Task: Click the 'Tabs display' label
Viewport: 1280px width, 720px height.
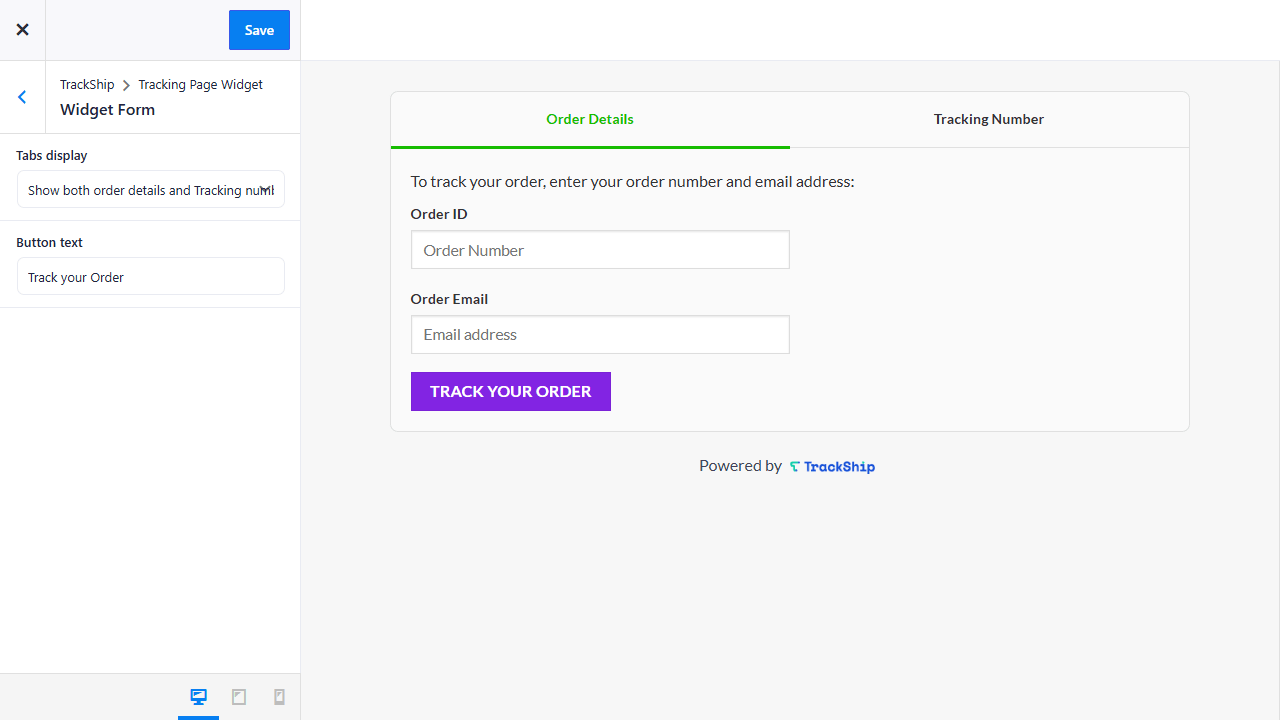Action: (x=52, y=156)
